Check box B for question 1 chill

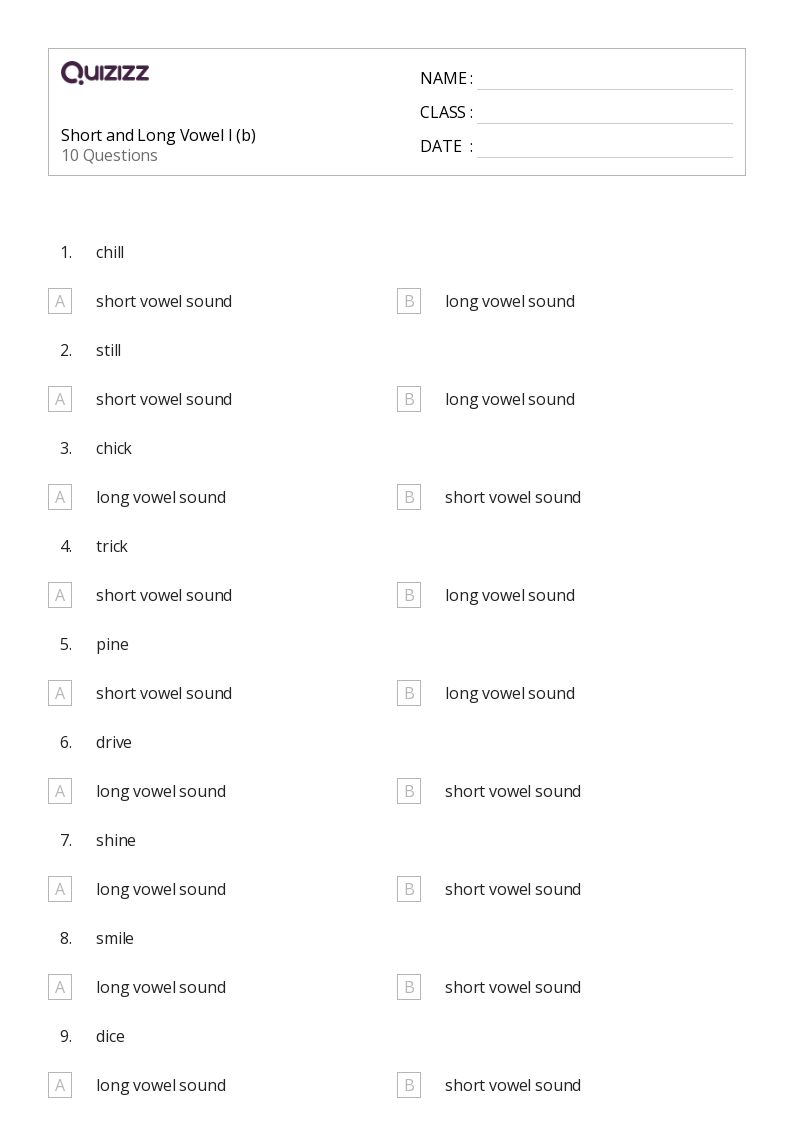point(409,301)
